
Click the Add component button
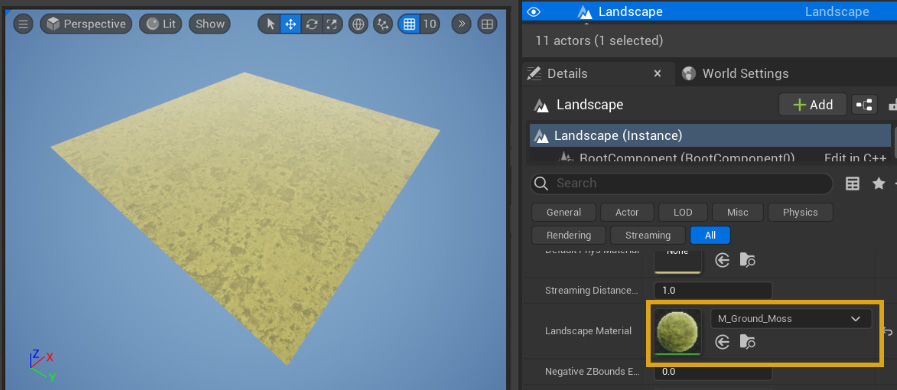(812, 105)
